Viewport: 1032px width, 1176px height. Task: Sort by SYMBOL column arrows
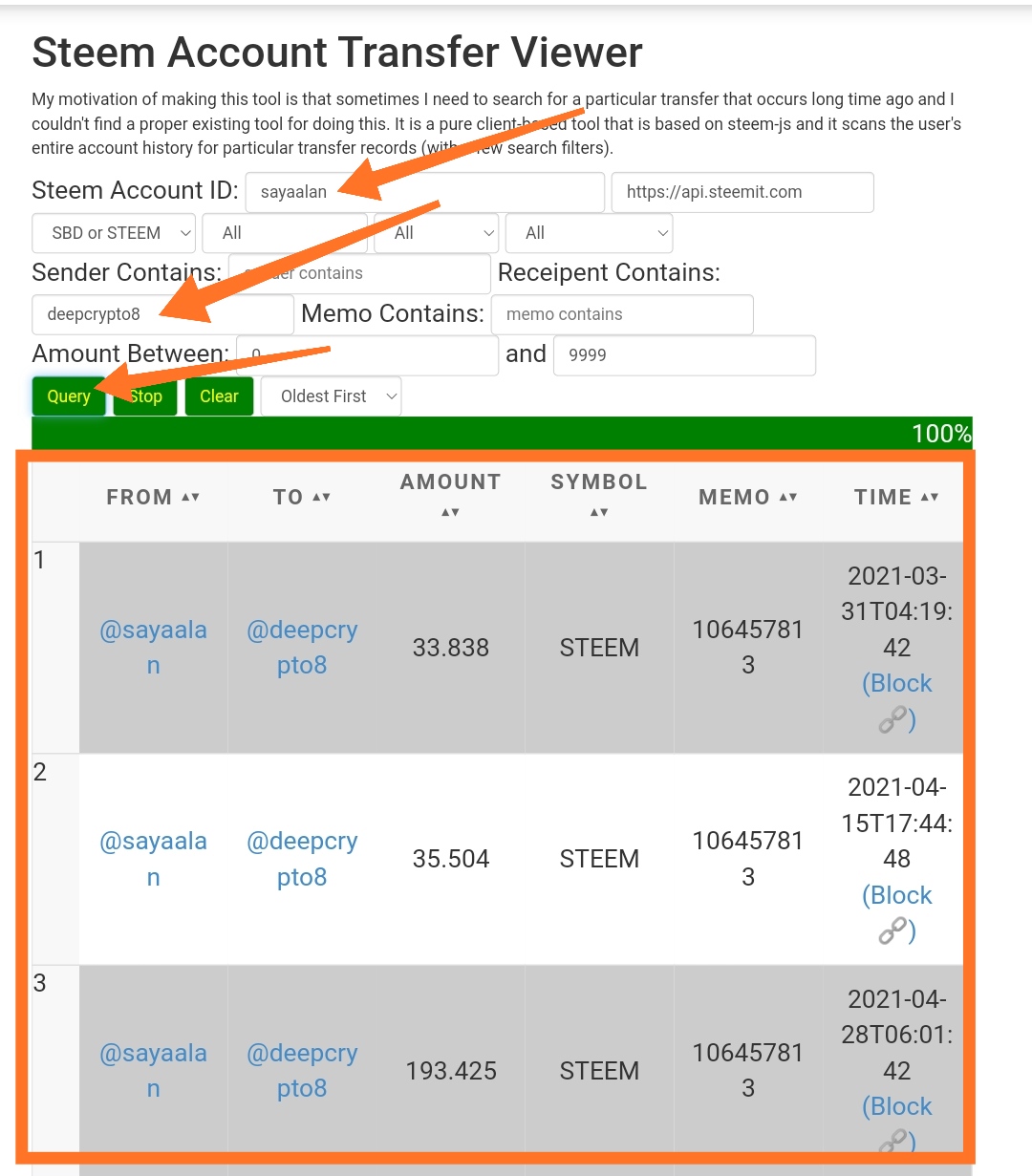coord(599,512)
